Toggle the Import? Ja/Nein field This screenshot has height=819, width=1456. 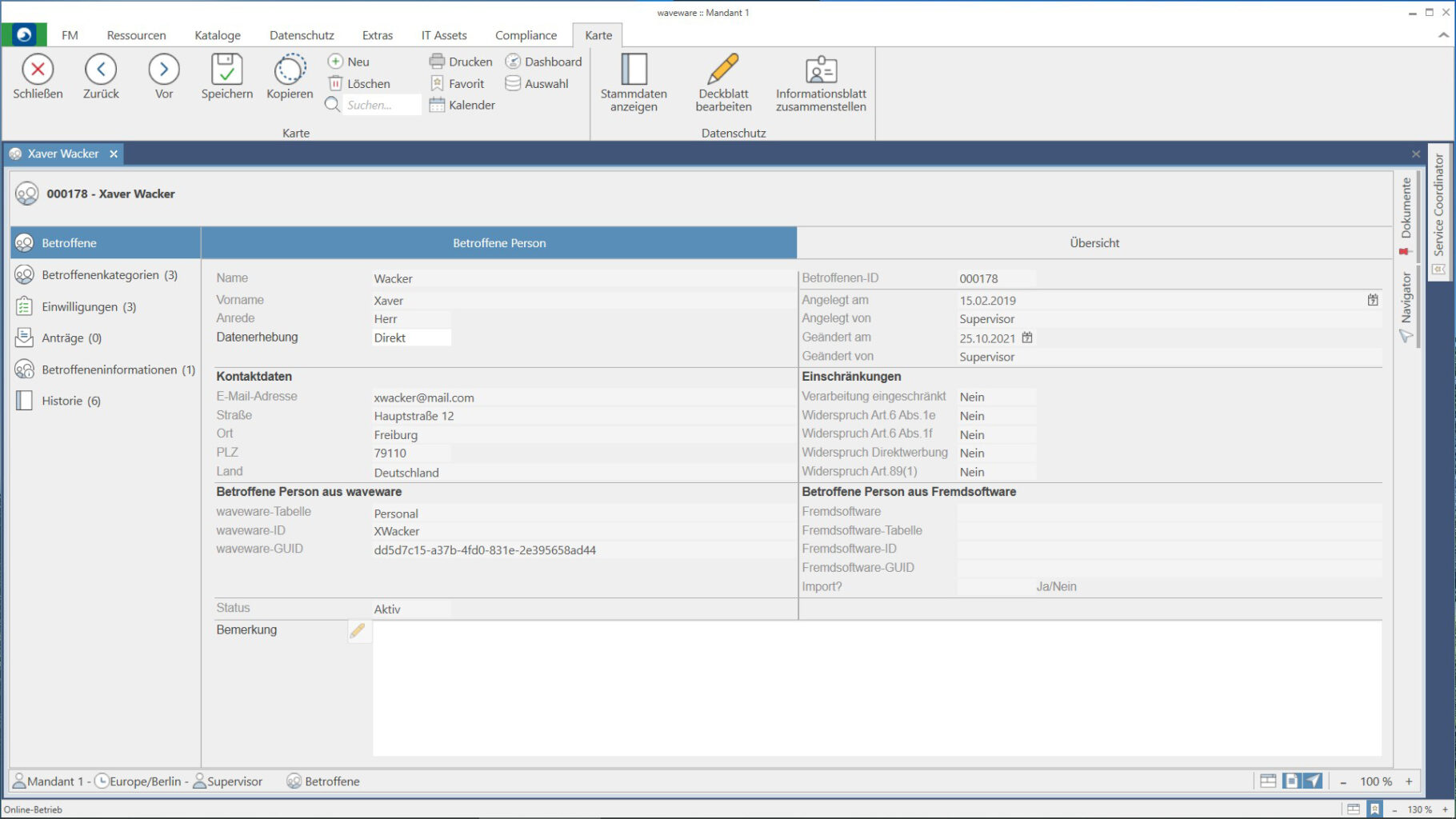[1056, 586]
